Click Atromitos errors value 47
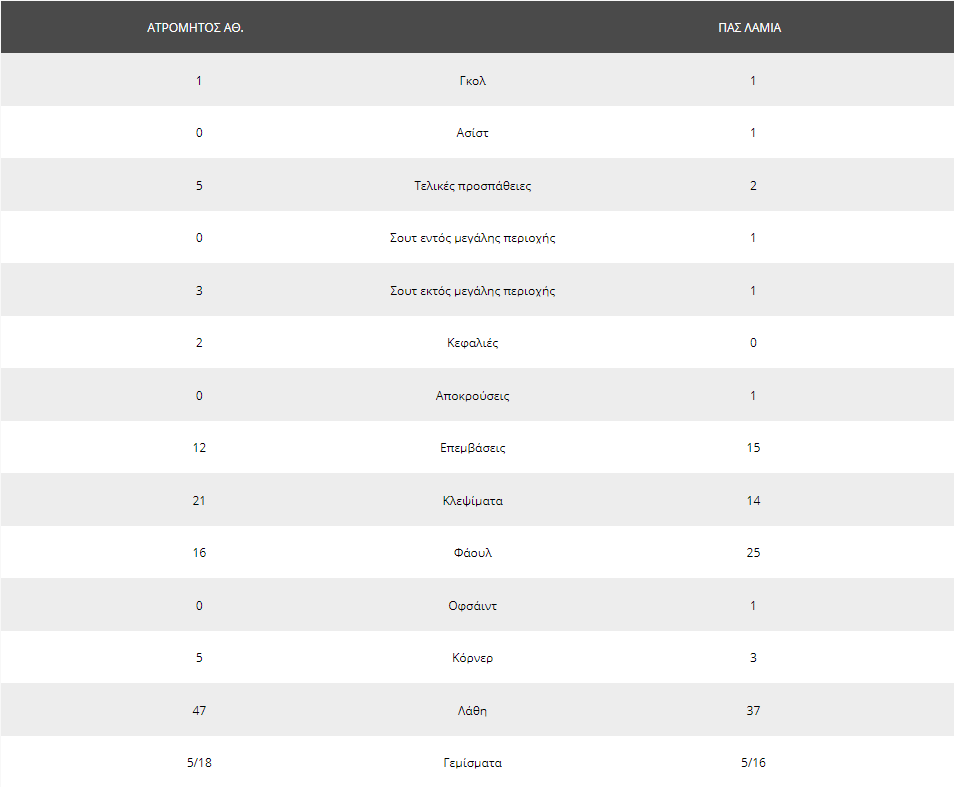Screen dimensions: 954x787 199,710
